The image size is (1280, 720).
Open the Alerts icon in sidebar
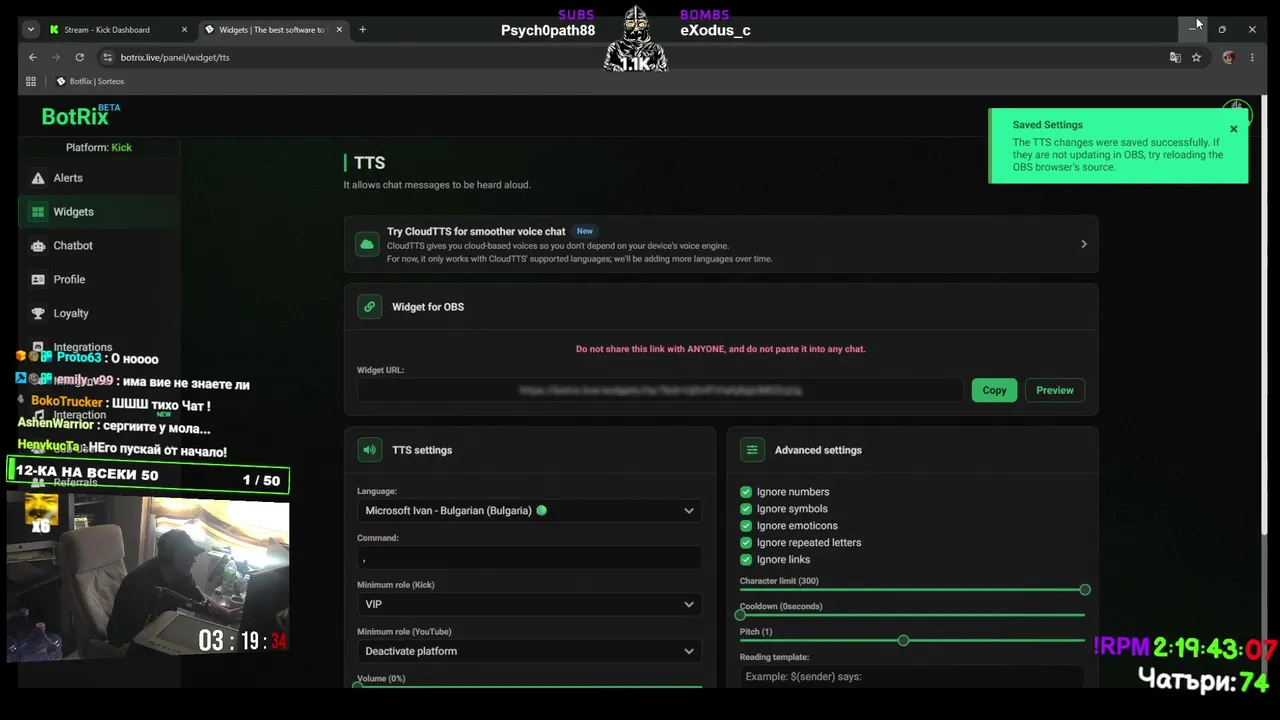(x=38, y=178)
